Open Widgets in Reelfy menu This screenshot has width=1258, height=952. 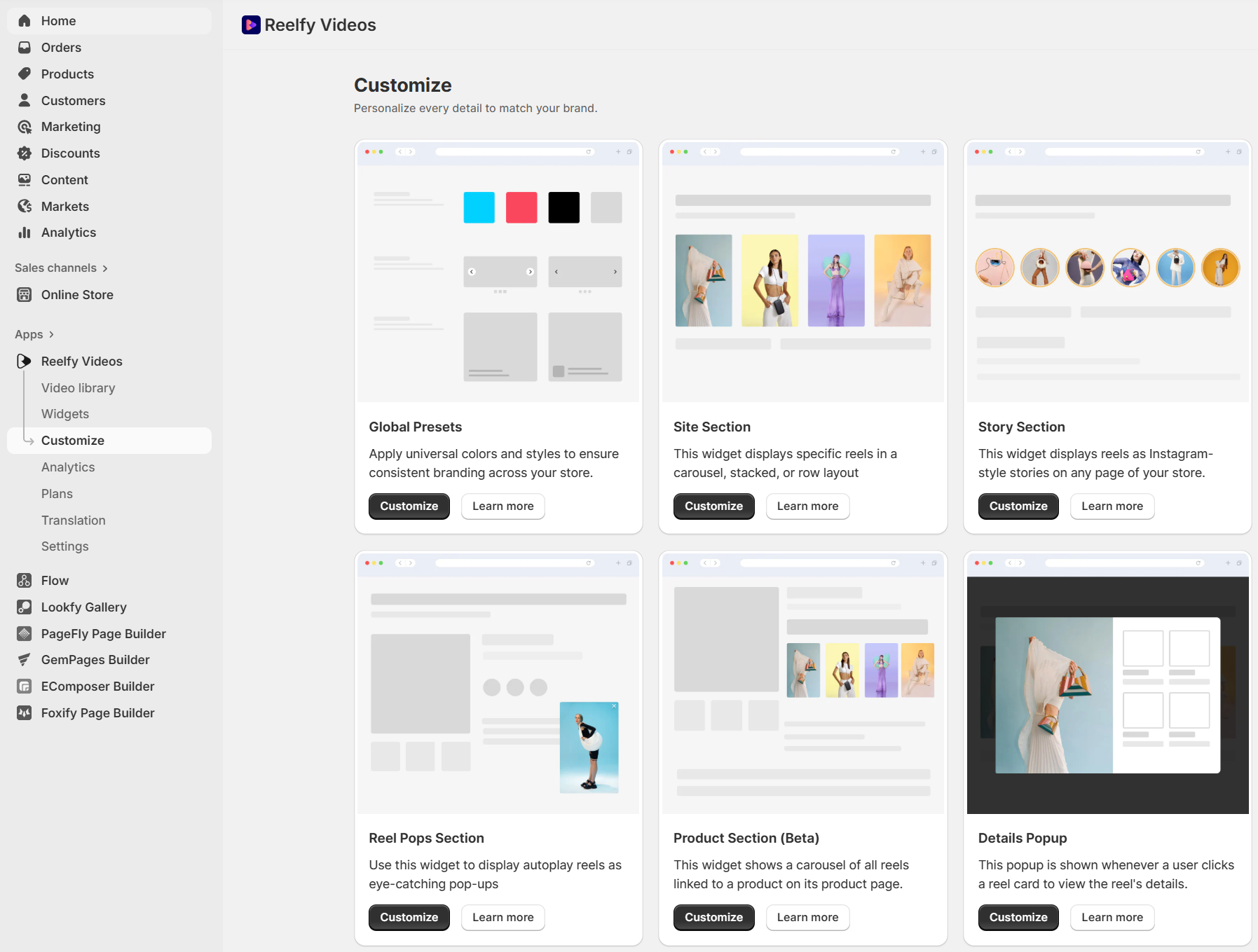click(65, 414)
